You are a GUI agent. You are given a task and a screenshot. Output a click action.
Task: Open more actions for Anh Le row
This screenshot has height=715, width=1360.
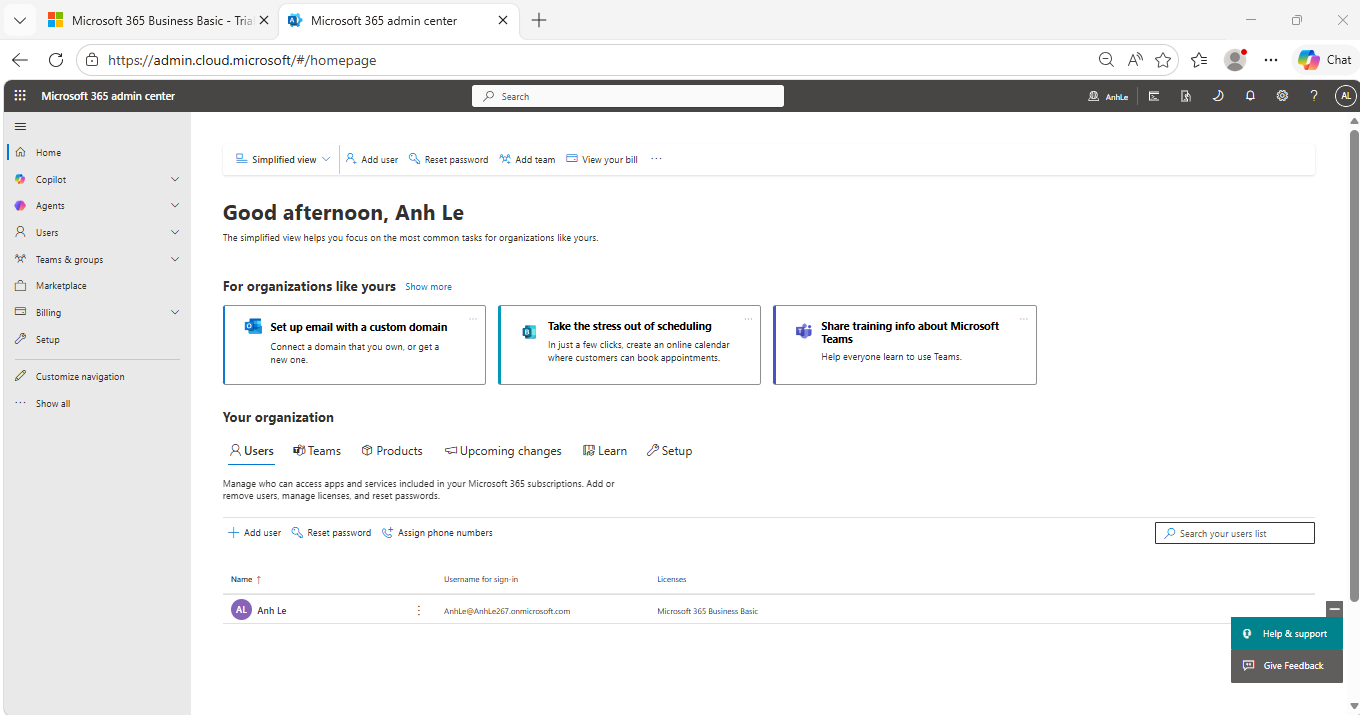click(x=419, y=610)
